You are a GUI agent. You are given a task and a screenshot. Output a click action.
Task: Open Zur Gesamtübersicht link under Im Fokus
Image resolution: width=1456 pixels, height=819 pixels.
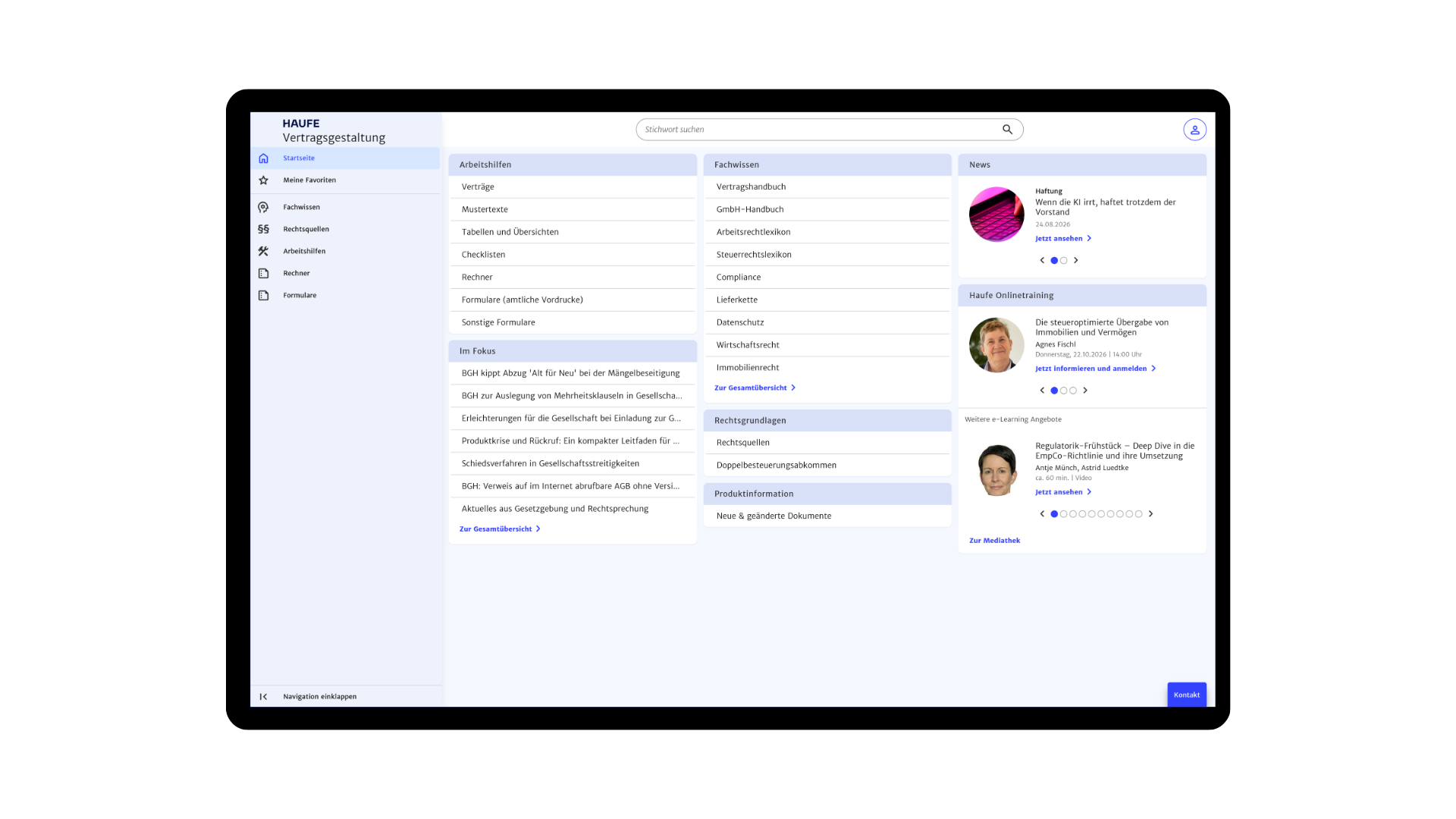(x=500, y=529)
